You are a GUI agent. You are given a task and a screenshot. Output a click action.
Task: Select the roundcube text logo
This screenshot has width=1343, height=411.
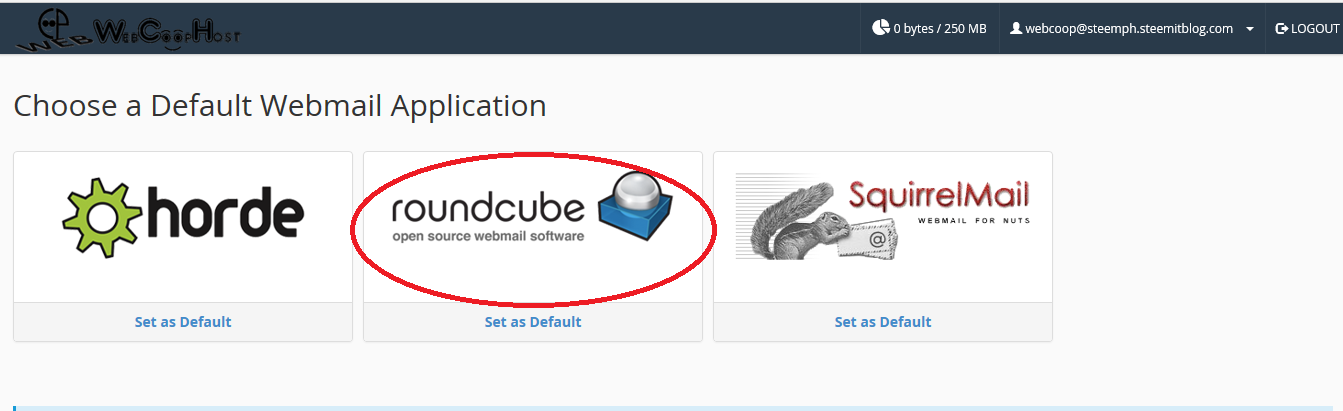[488, 208]
